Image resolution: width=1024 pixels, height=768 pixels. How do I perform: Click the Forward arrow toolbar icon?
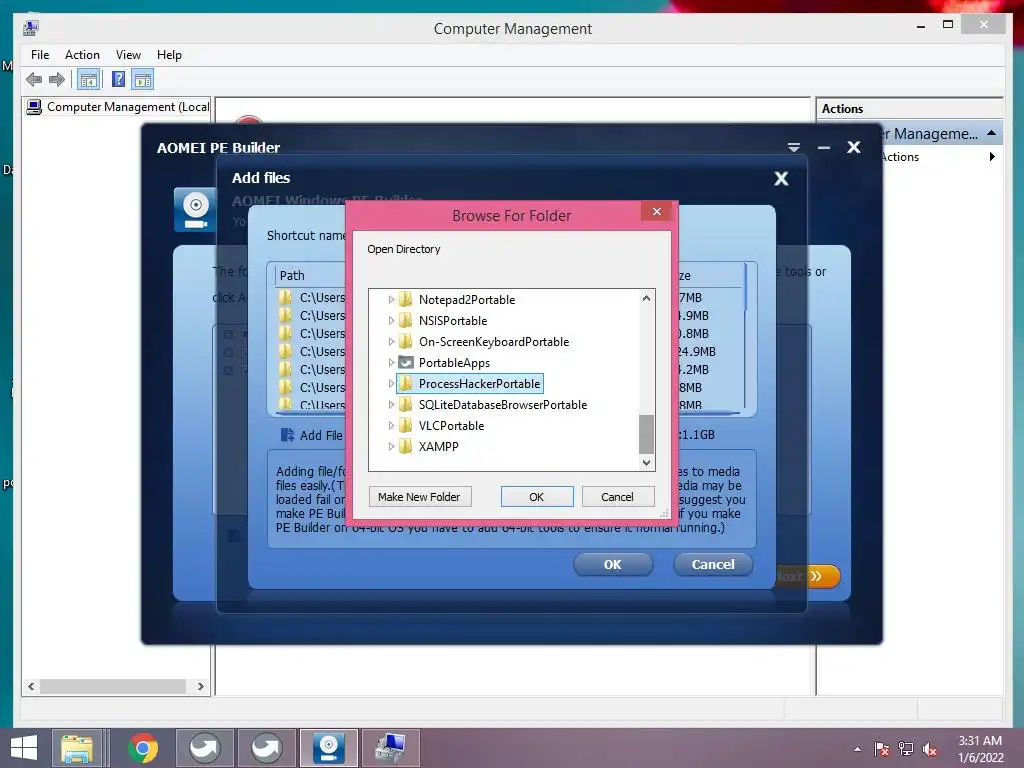pos(57,80)
